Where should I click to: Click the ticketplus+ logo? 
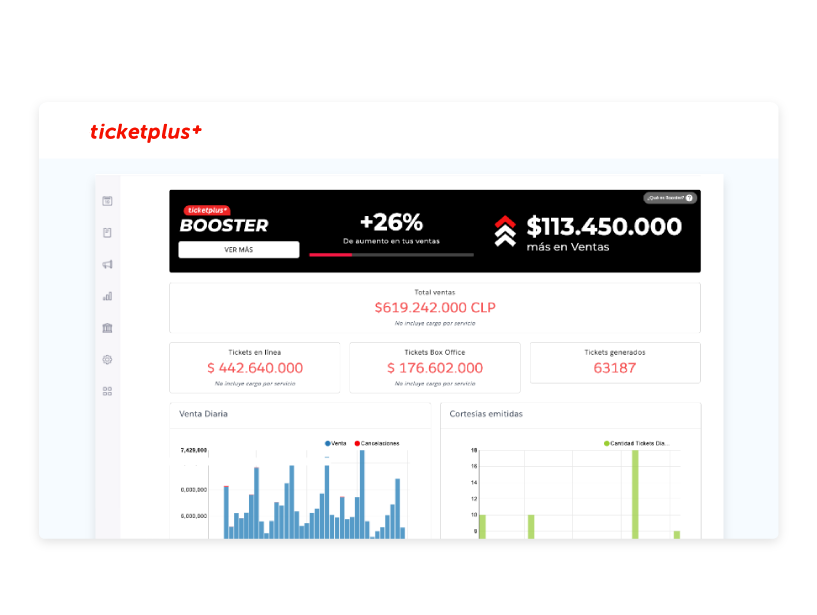coord(145,132)
